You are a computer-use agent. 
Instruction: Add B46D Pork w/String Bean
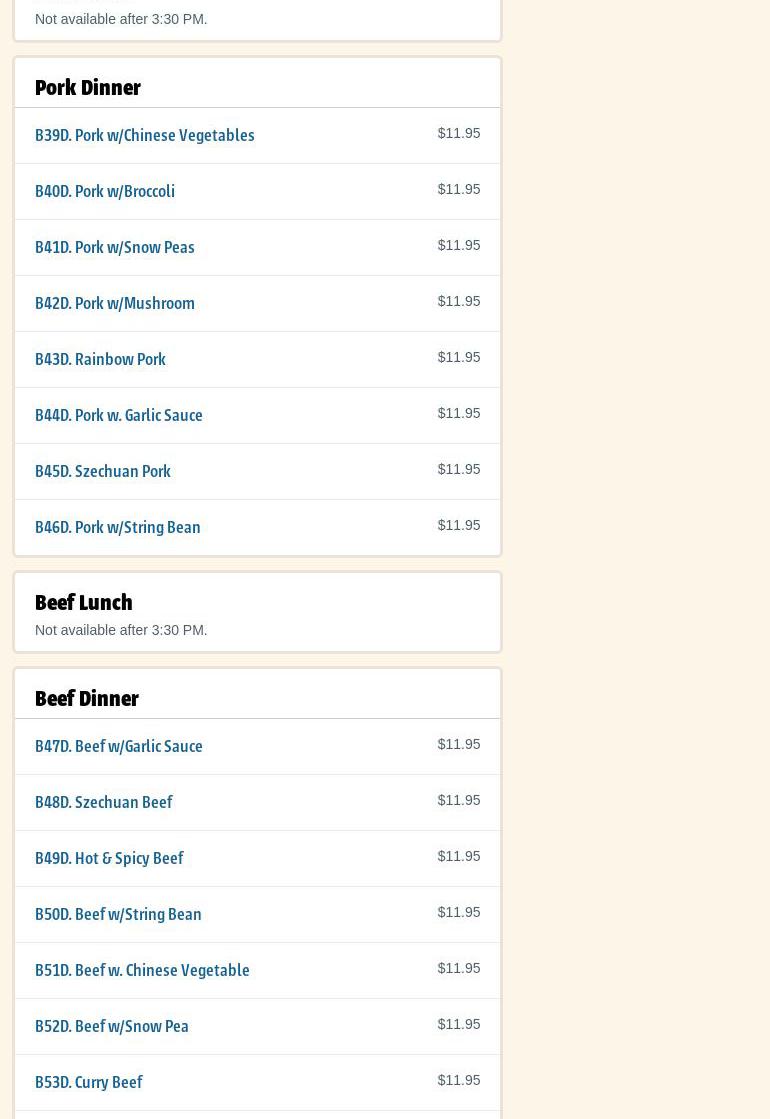[118, 527]
